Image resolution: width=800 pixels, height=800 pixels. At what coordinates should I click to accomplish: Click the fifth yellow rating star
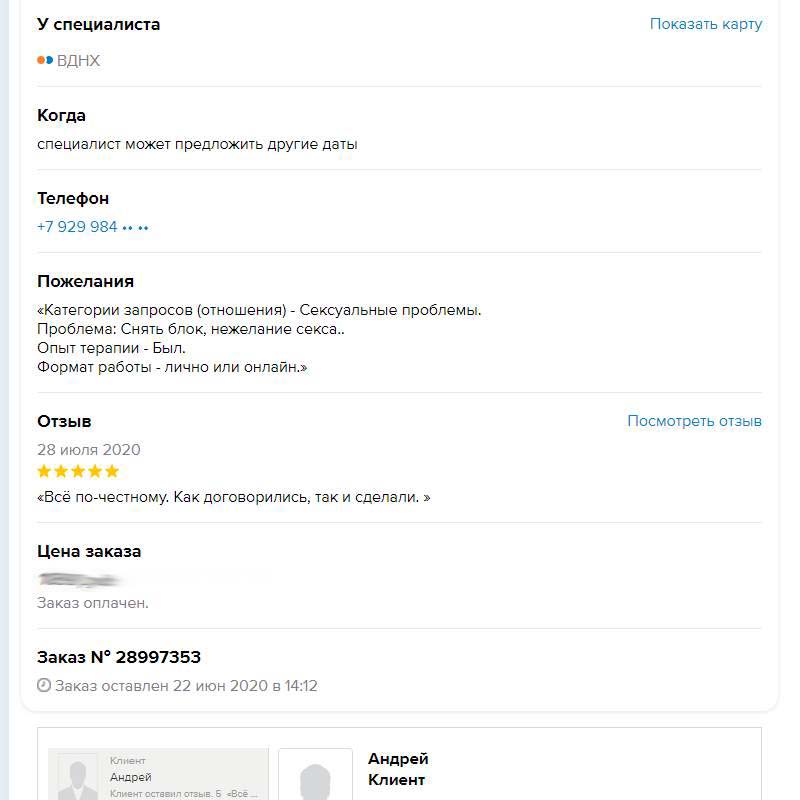tap(112, 471)
